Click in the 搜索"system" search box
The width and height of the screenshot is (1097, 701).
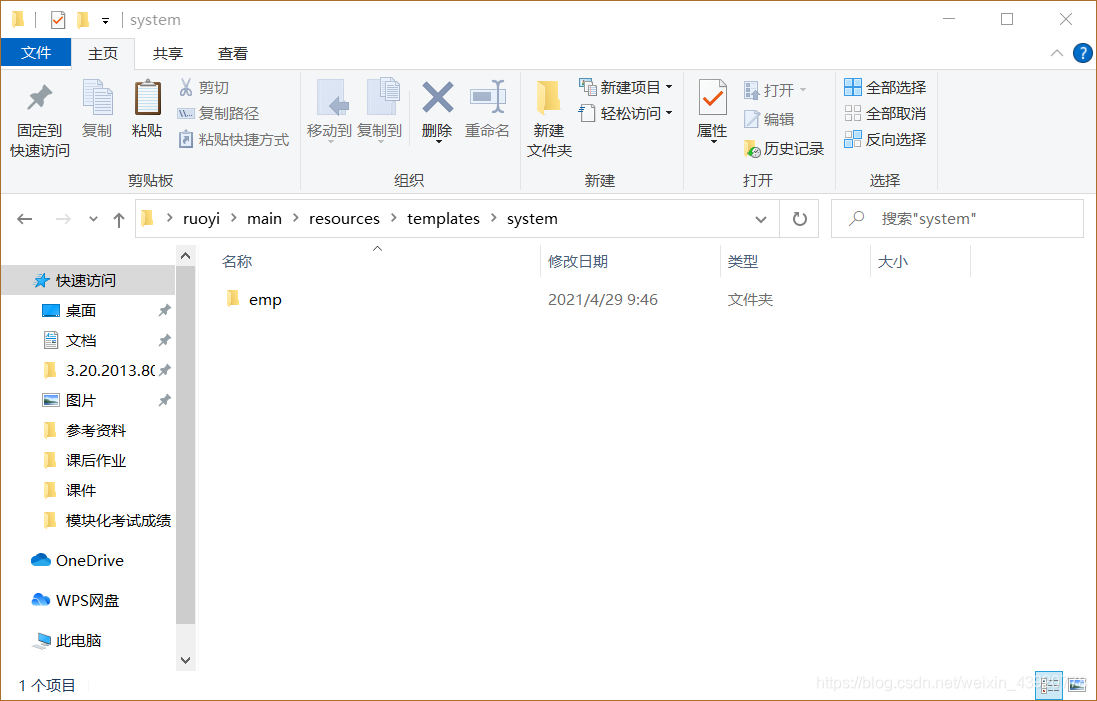point(957,219)
